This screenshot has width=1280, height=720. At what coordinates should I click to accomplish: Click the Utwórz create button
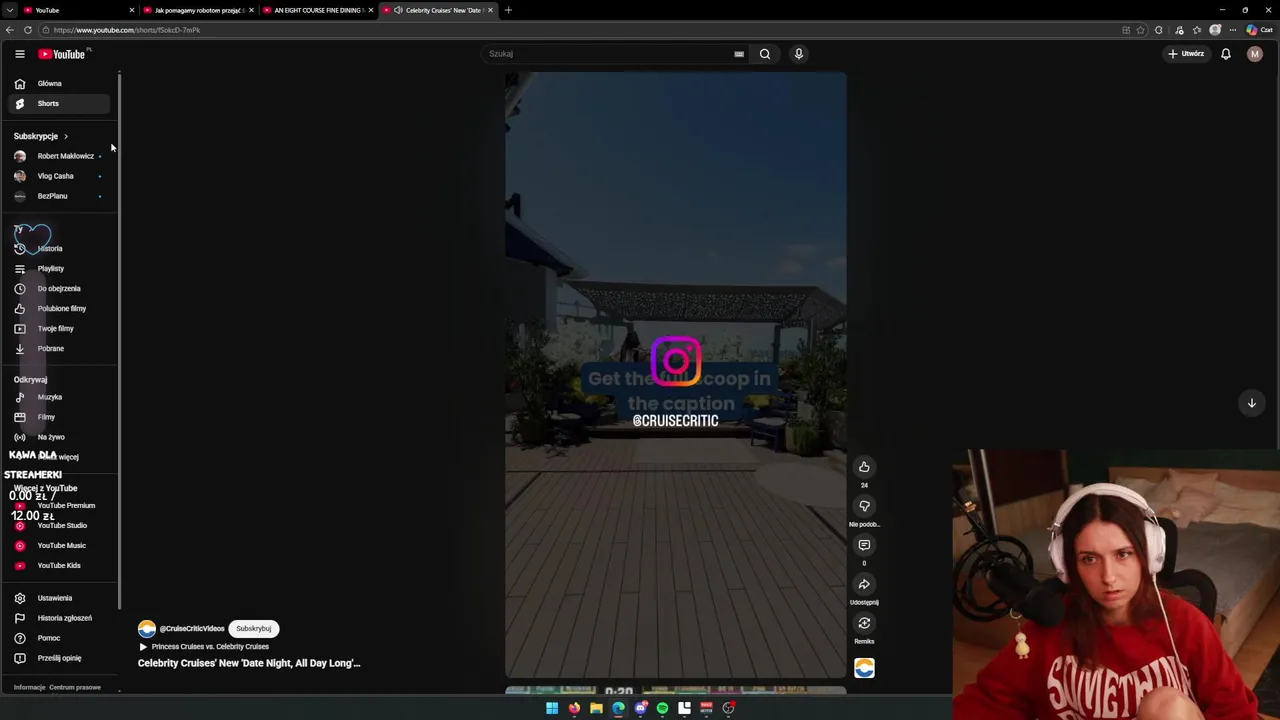coord(1186,54)
